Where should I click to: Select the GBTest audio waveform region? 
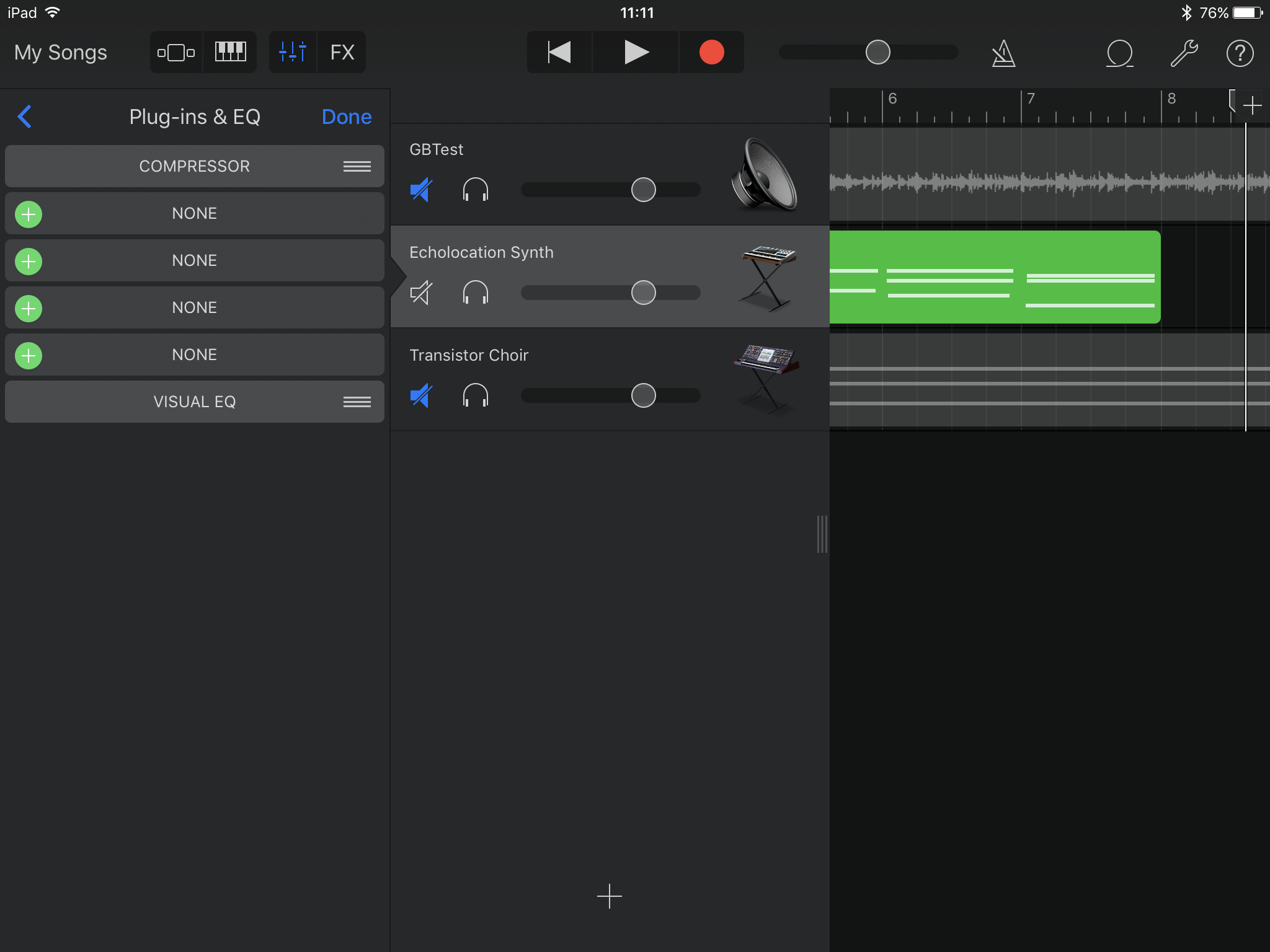point(1049,175)
